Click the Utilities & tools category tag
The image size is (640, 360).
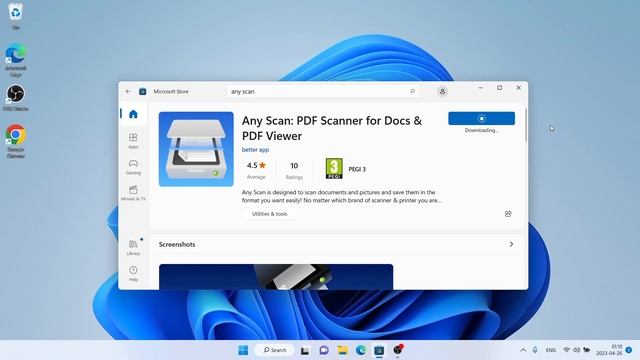pyautogui.click(x=269, y=214)
